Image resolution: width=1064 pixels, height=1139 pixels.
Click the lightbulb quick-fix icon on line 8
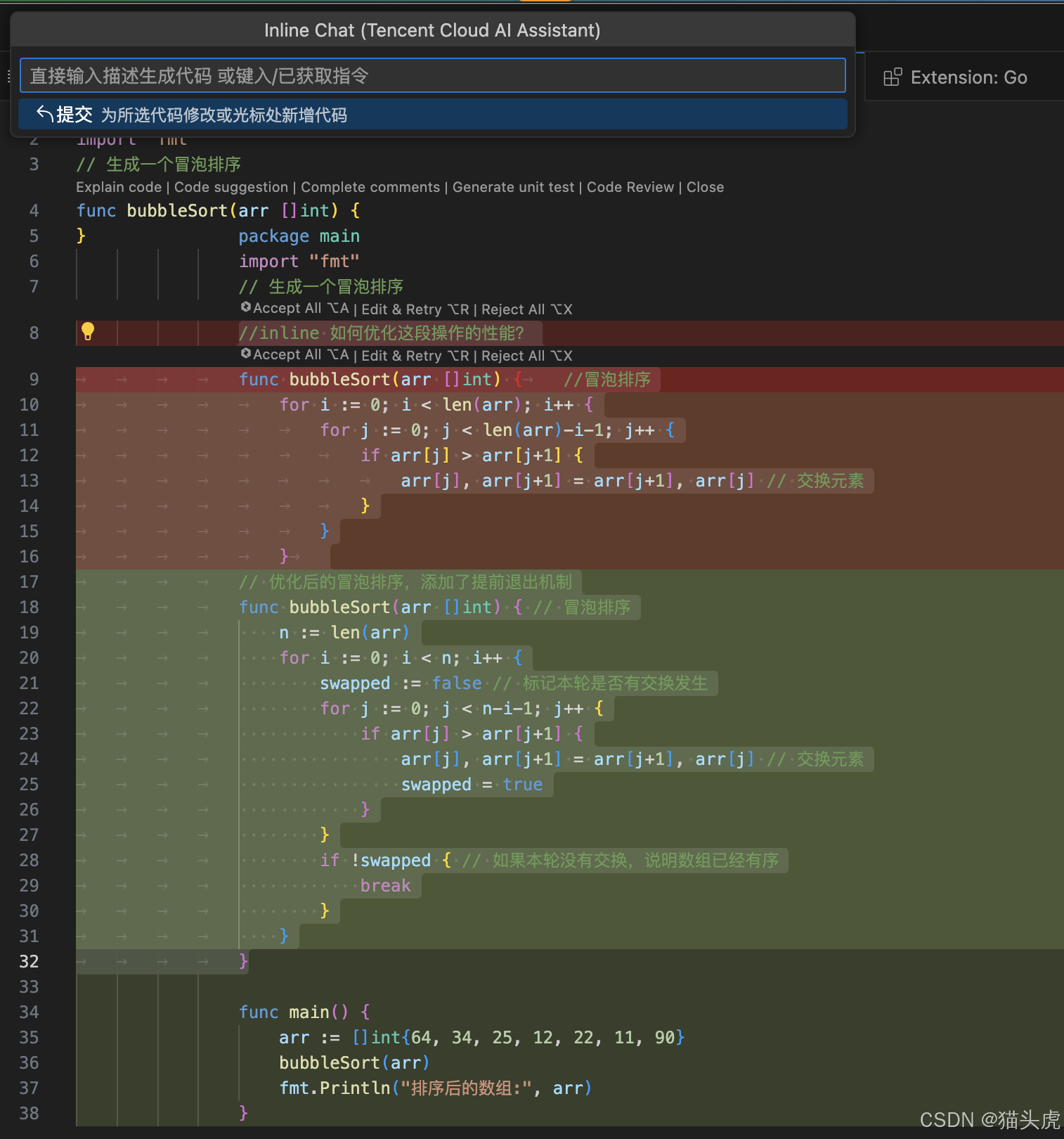point(88,332)
